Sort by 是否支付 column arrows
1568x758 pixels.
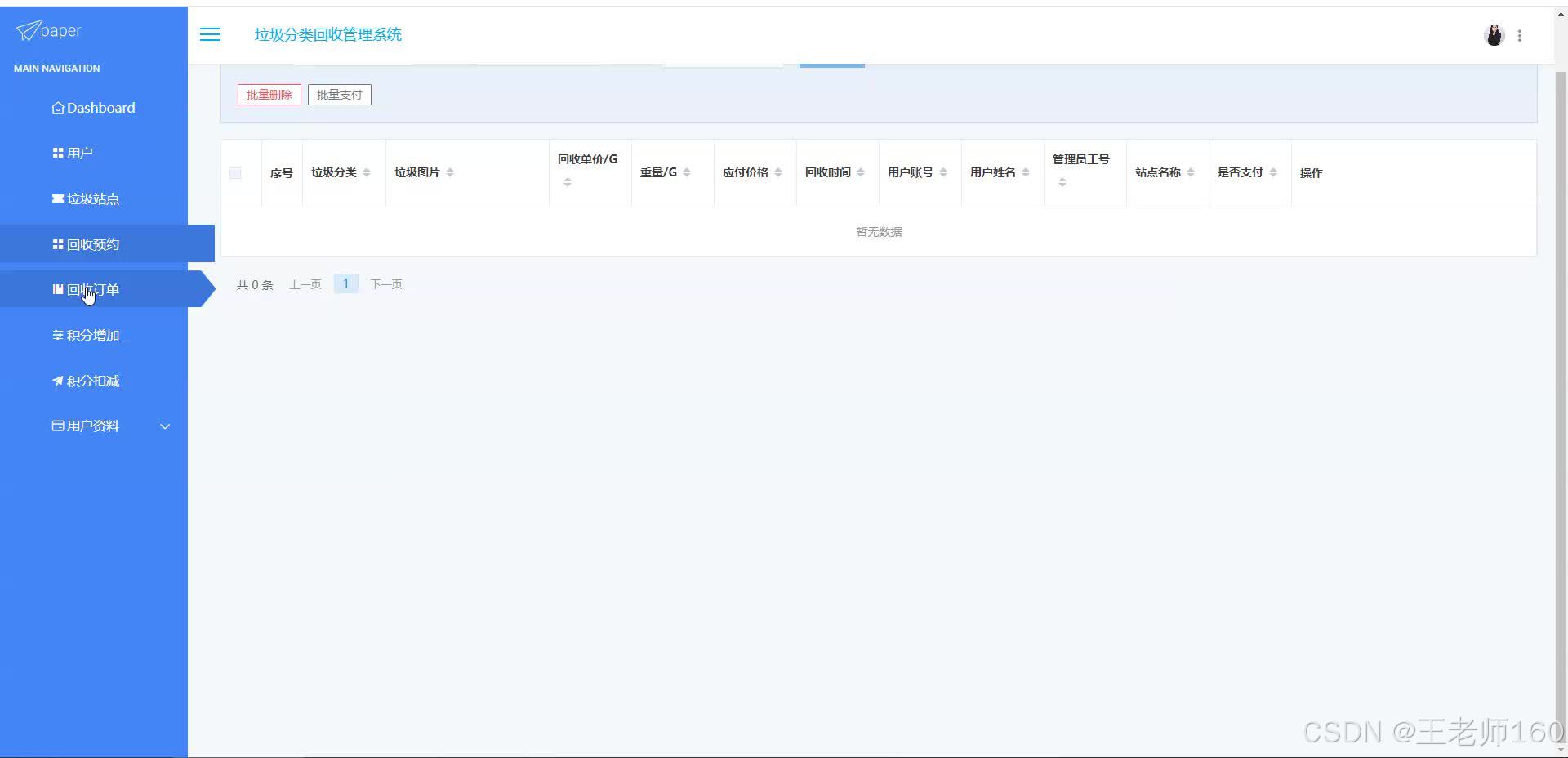click(x=1273, y=172)
